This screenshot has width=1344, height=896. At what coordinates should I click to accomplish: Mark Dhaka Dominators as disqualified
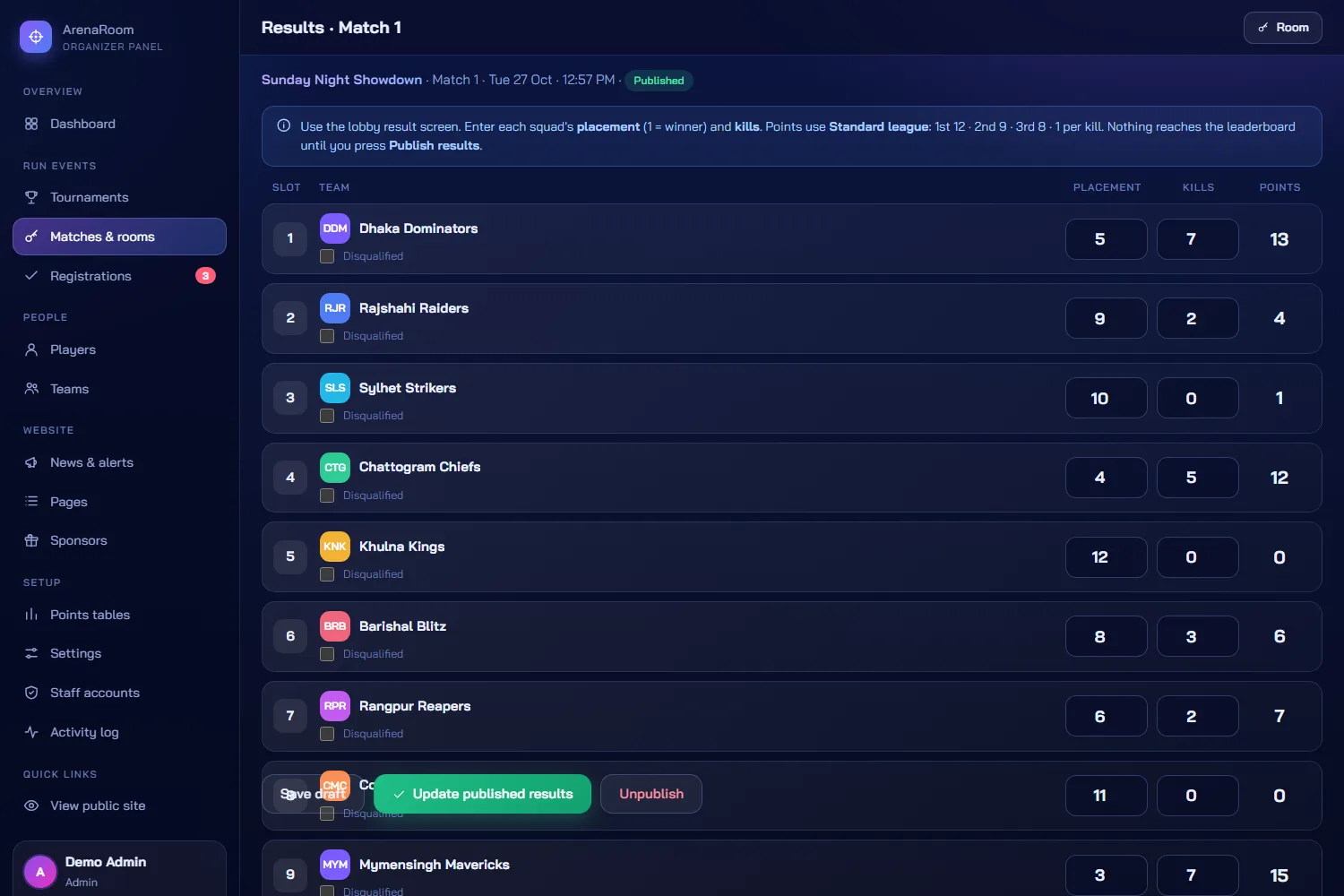click(x=327, y=256)
